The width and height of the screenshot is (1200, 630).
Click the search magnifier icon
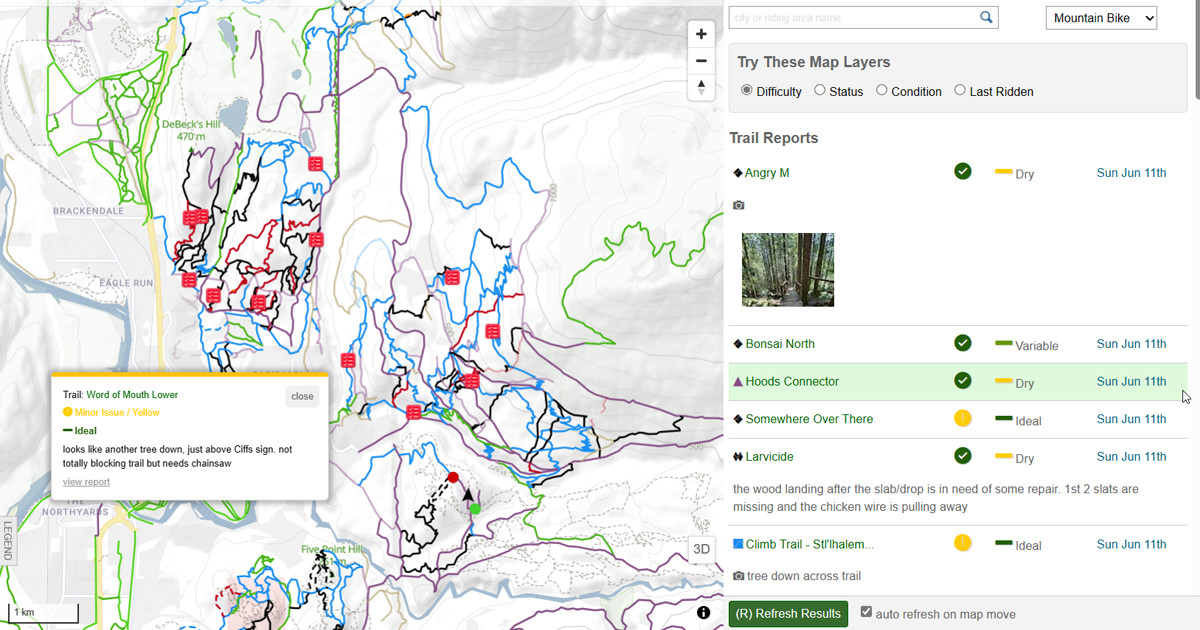click(x=986, y=17)
